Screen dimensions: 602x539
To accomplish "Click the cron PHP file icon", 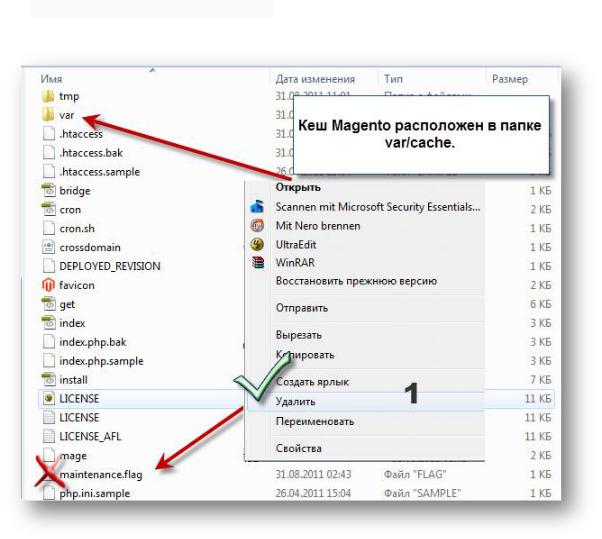I will (x=49, y=209).
